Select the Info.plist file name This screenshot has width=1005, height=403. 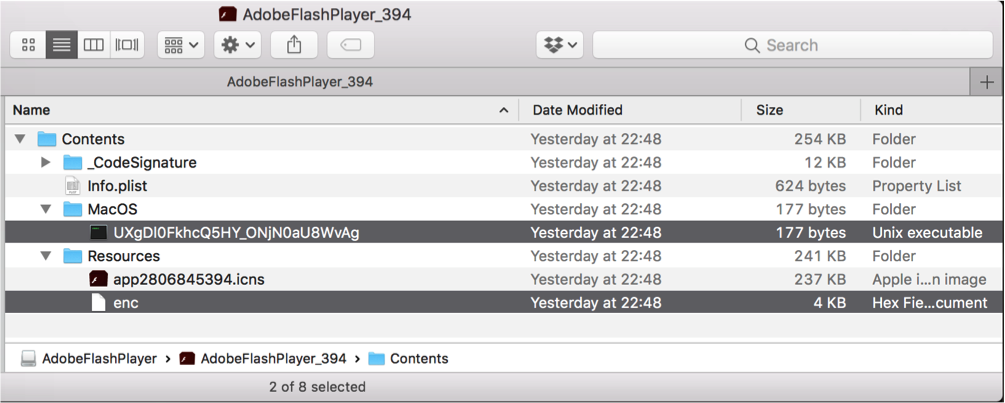click(117, 186)
